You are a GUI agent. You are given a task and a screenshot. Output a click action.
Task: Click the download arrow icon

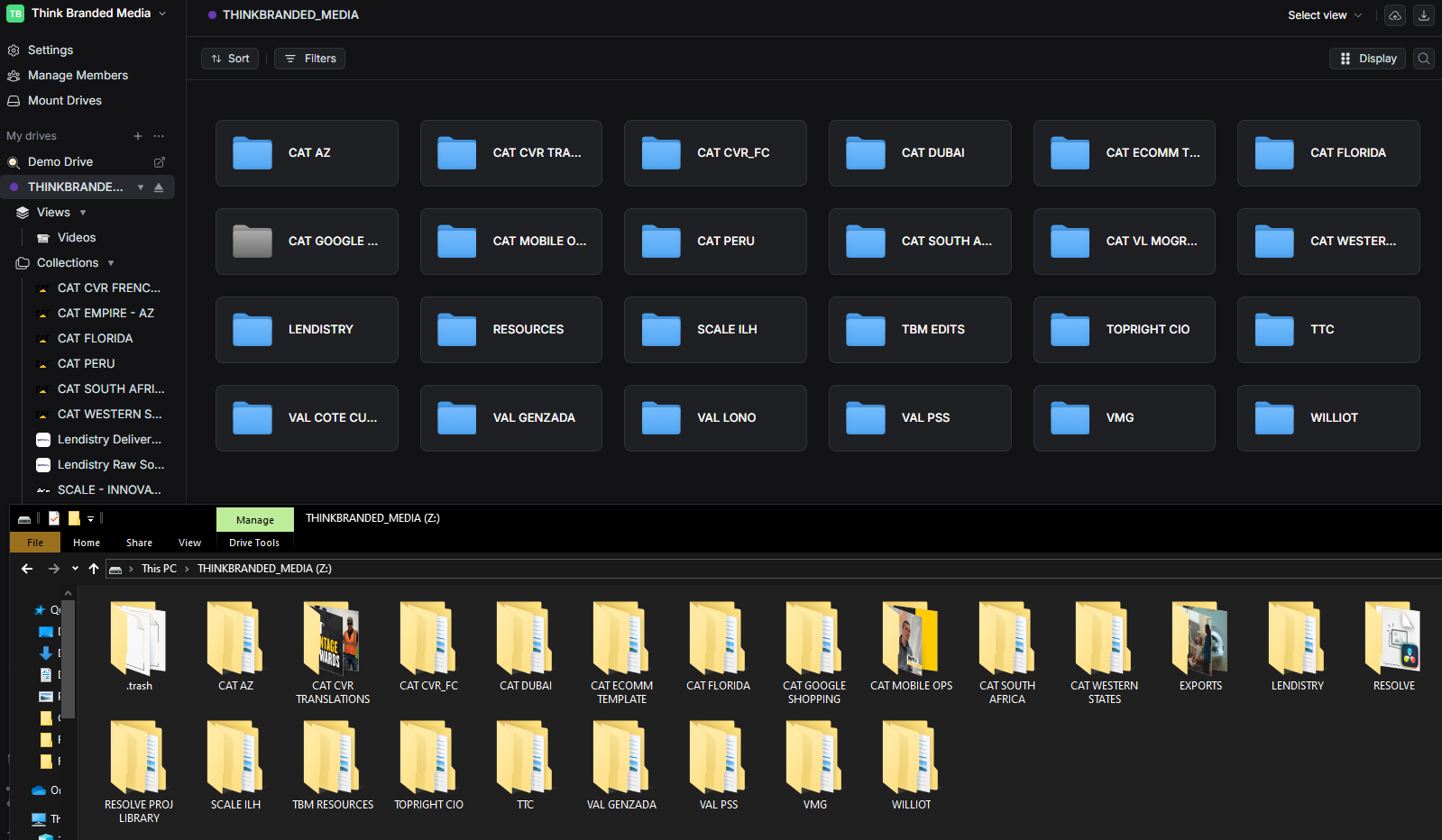(1424, 15)
